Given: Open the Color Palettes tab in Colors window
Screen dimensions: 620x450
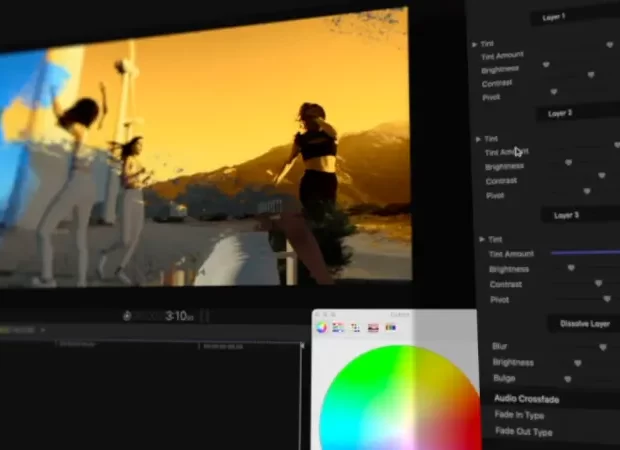Looking at the screenshot, I should tap(355, 327).
